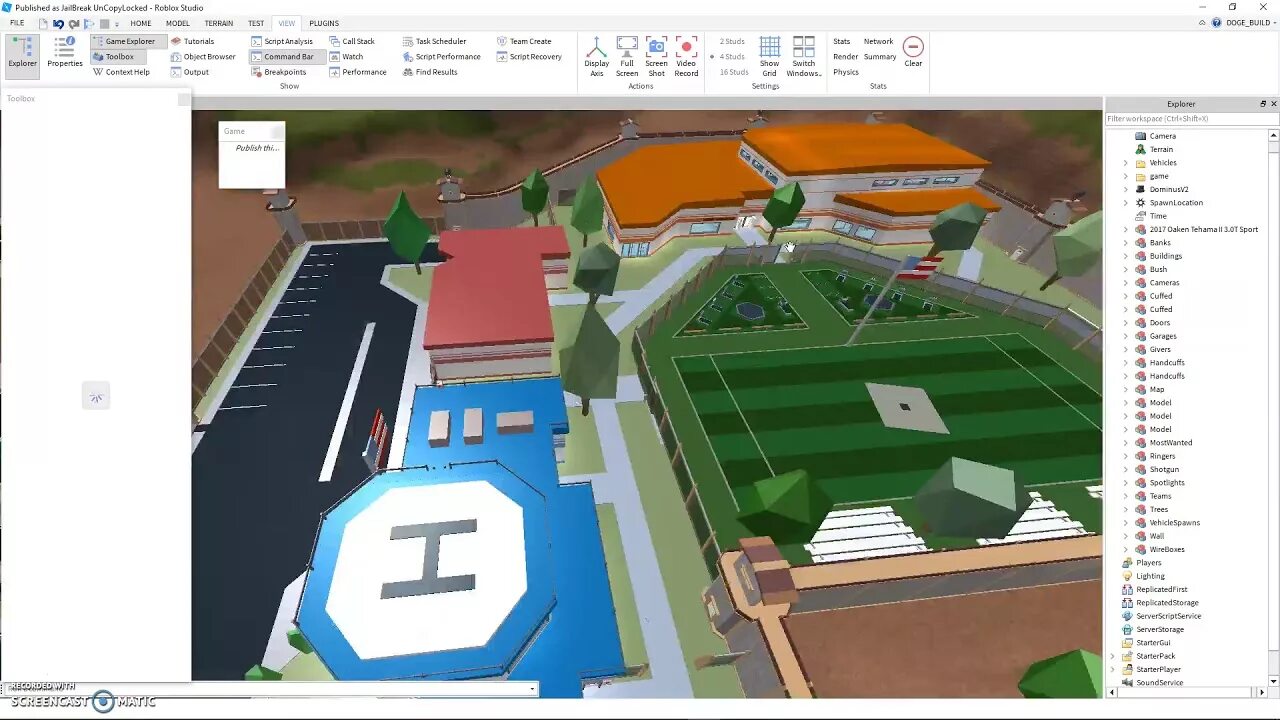Open the Watch window
The image size is (1280, 720).
[x=346, y=57]
